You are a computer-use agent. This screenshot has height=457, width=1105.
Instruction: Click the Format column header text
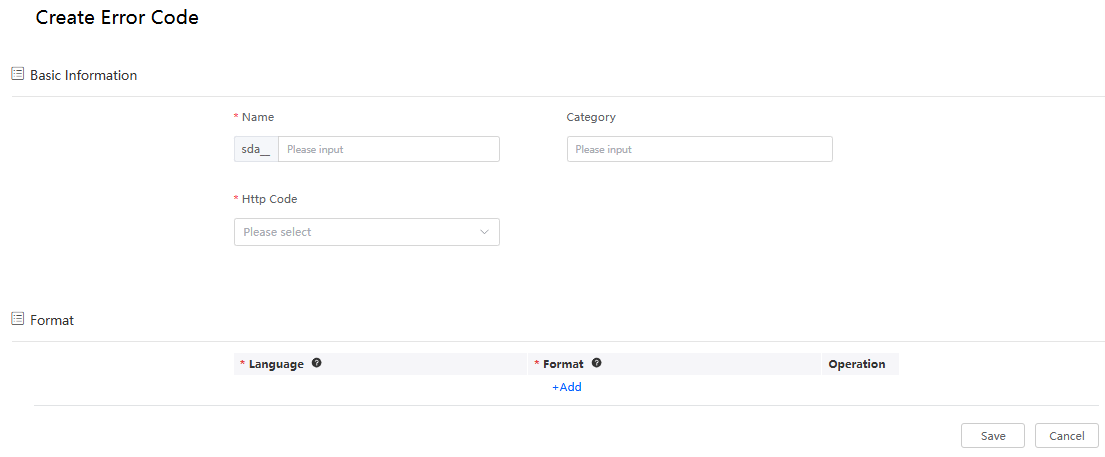[x=563, y=364]
